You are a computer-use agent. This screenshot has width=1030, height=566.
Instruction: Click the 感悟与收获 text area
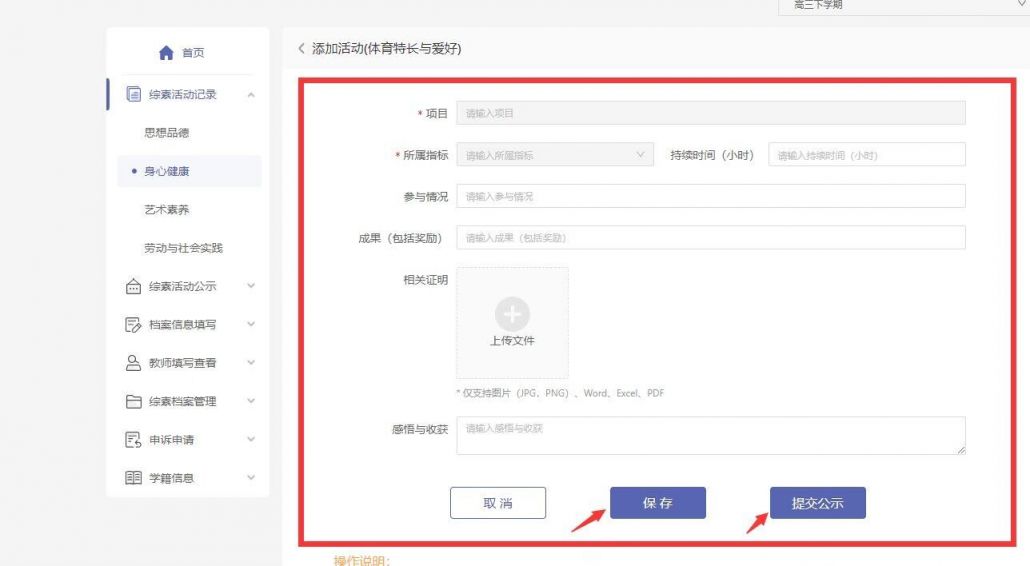click(x=711, y=435)
